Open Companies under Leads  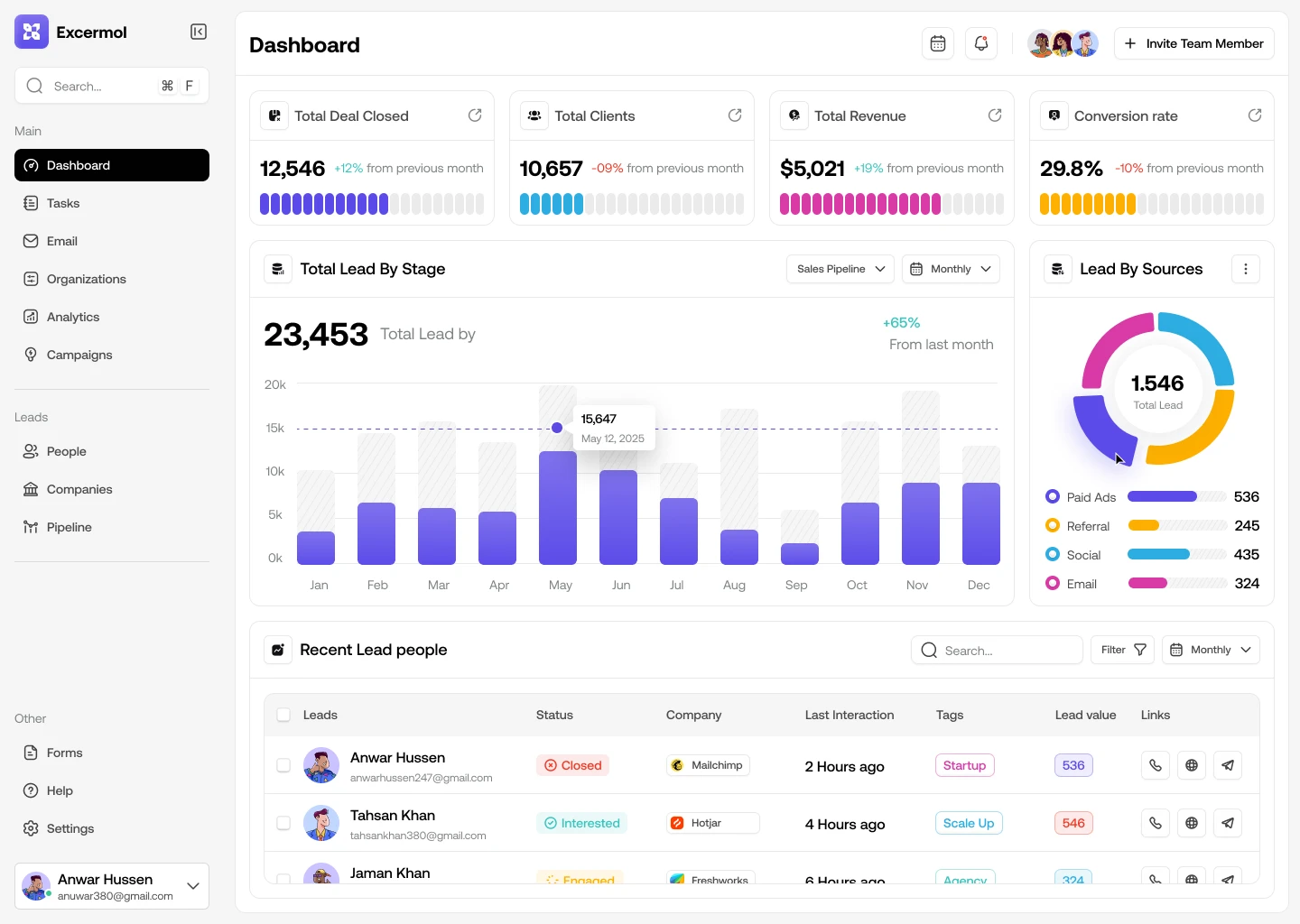pos(112,489)
